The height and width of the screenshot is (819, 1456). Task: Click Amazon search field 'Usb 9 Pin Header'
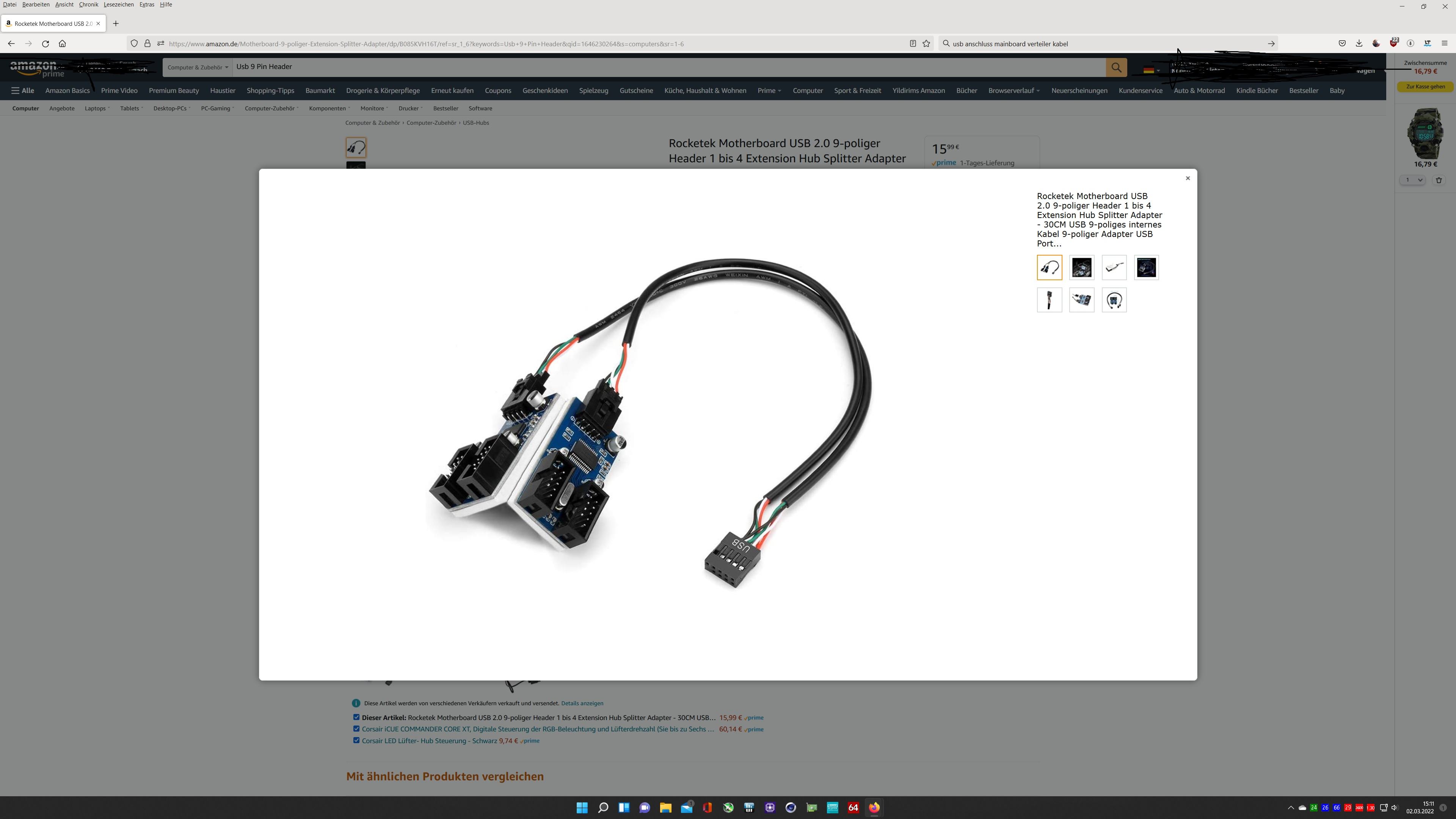(668, 67)
